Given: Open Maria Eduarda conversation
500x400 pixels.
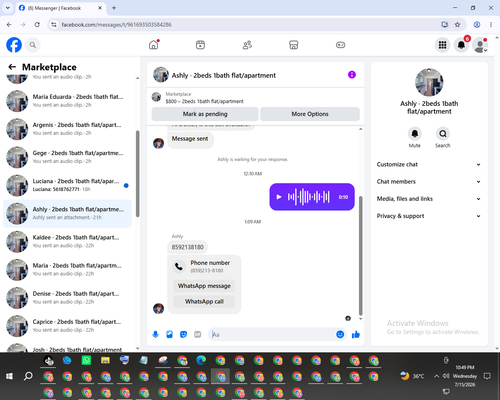Looking at the screenshot, I should tap(67, 101).
